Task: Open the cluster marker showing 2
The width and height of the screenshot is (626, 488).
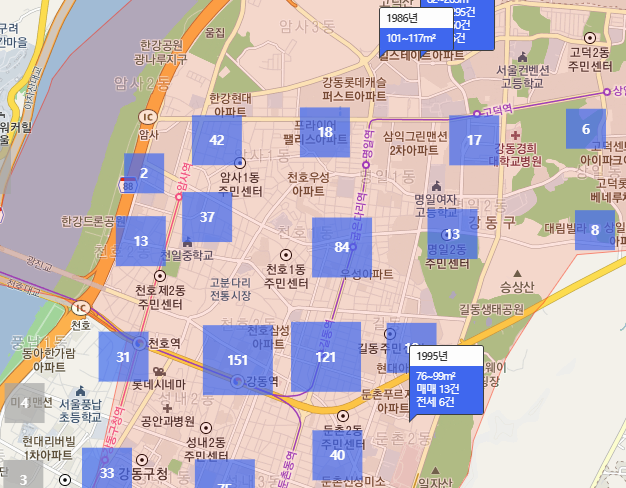Action: click(144, 173)
